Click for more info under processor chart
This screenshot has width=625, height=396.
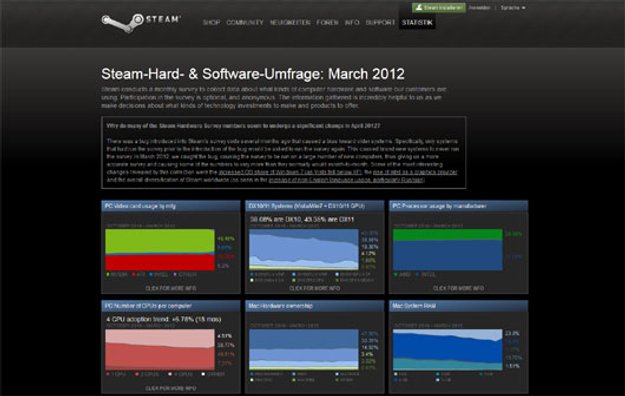(458, 288)
